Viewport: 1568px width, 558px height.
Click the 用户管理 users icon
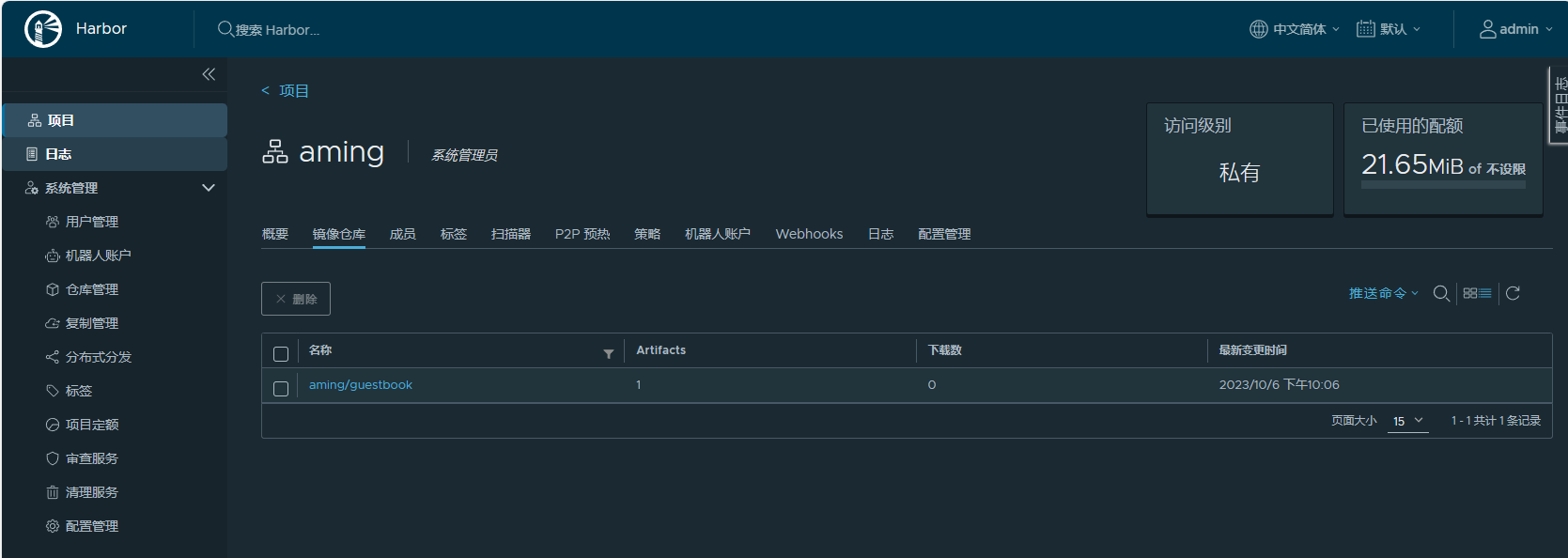click(53, 222)
